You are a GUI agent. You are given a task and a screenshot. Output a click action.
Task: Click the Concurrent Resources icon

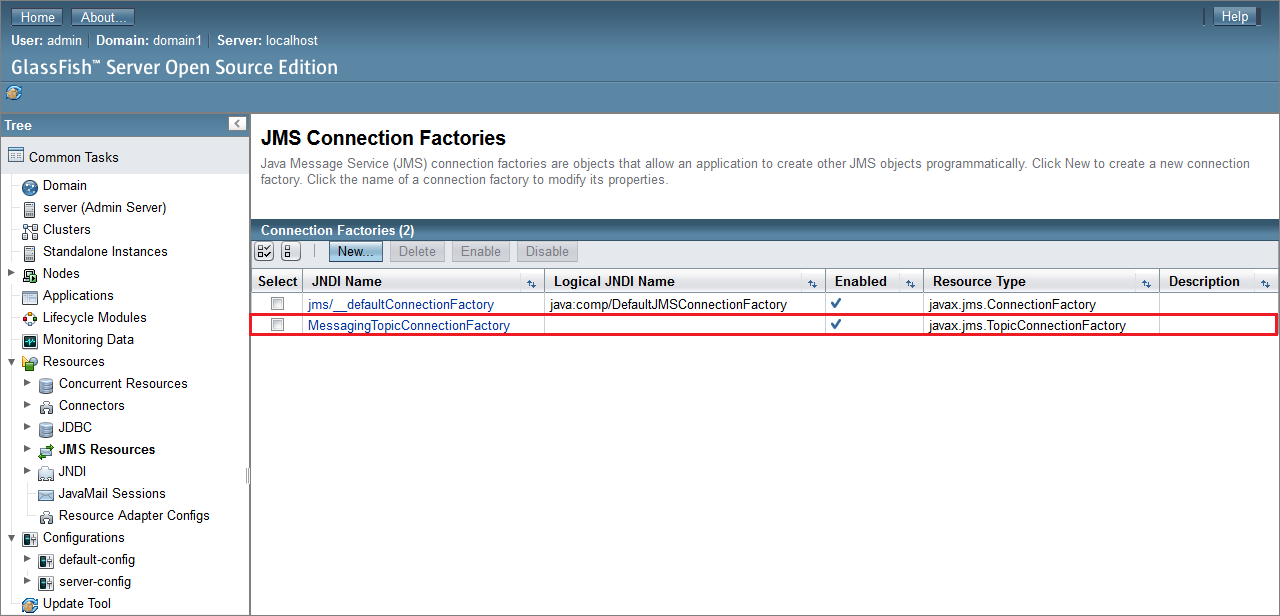pos(46,384)
